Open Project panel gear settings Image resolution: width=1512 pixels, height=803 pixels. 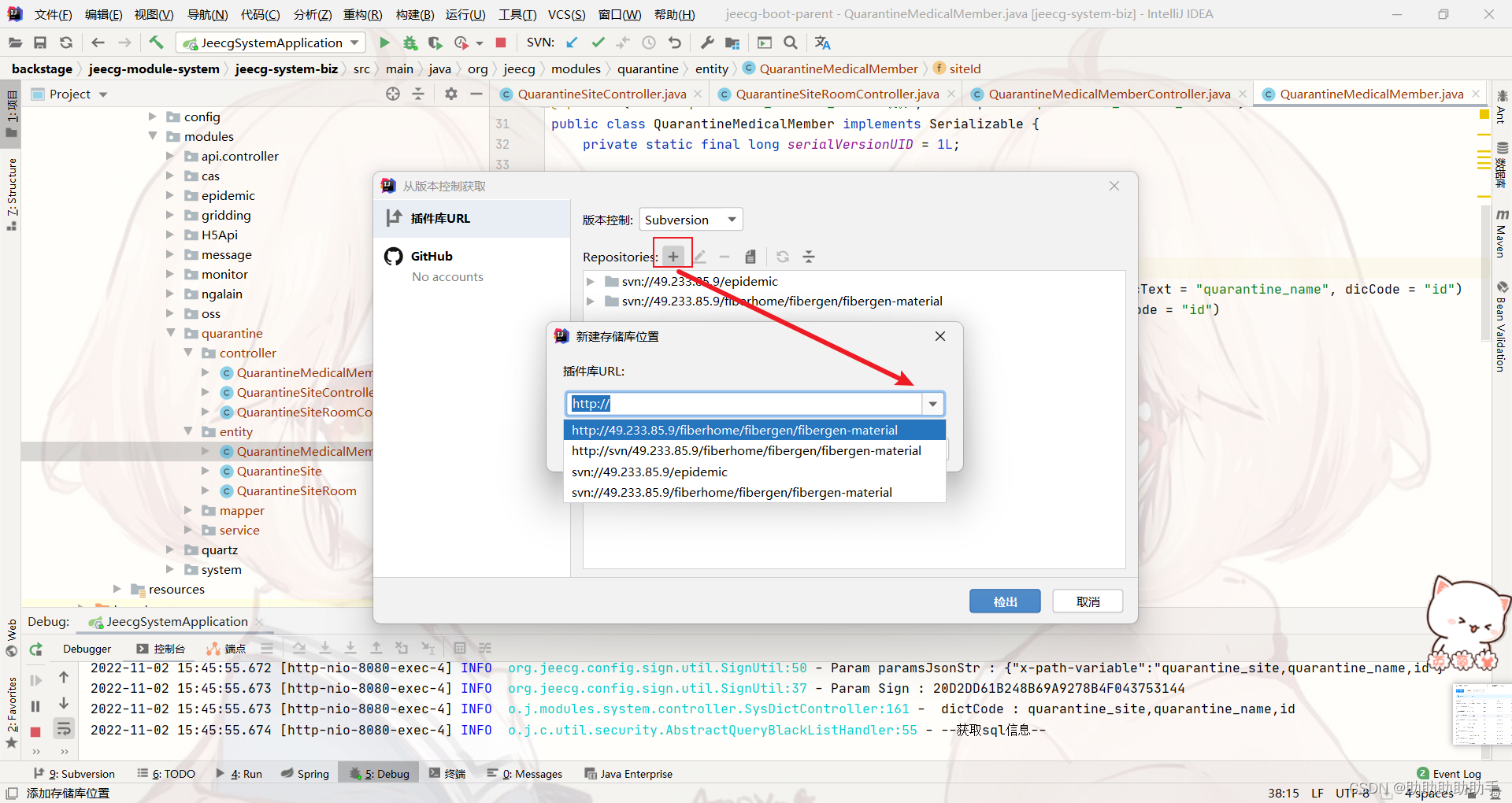[x=450, y=94]
